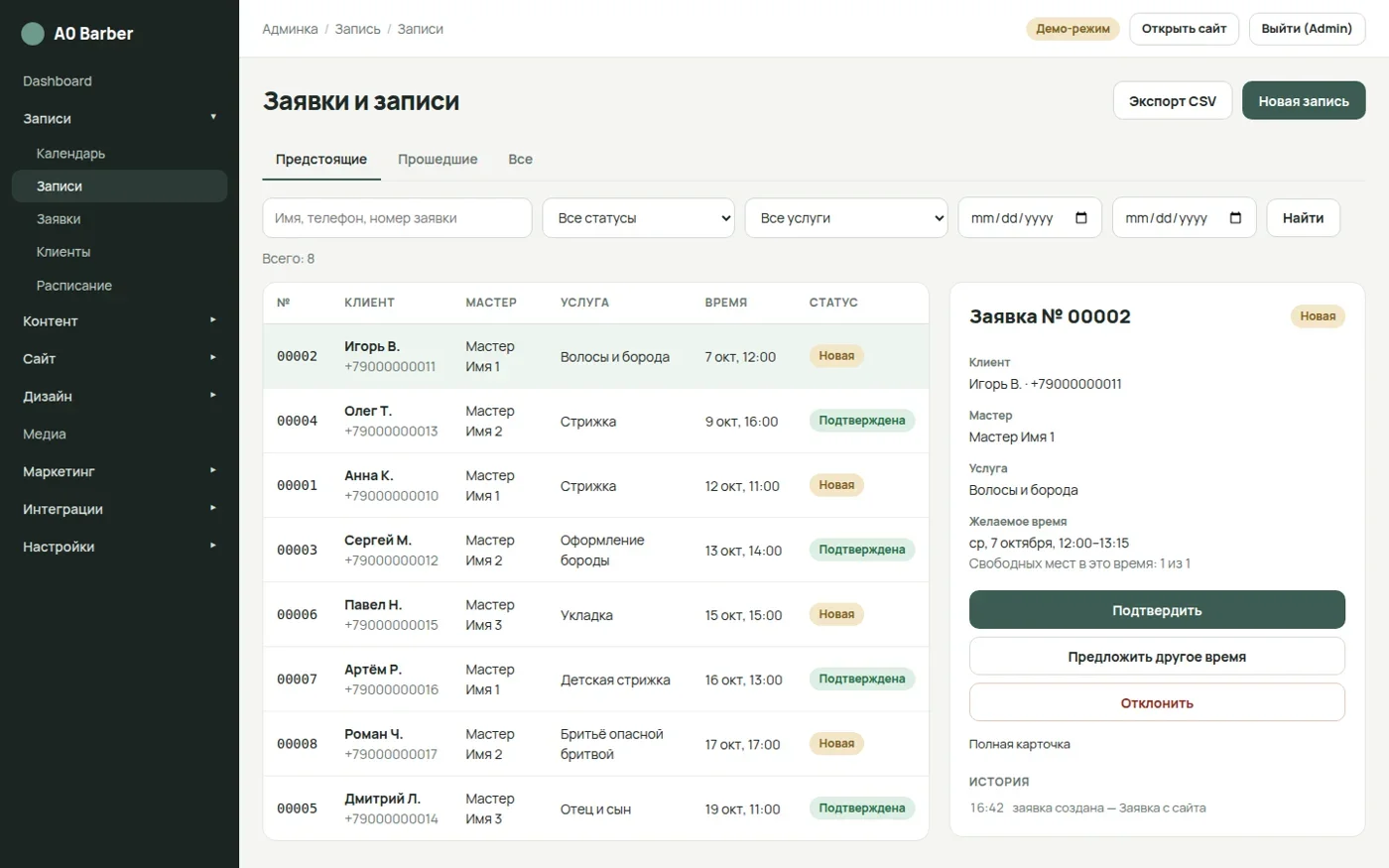This screenshot has width=1389, height=868.
Task: Confirm the request with Подтвердить
Action: tap(1157, 610)
